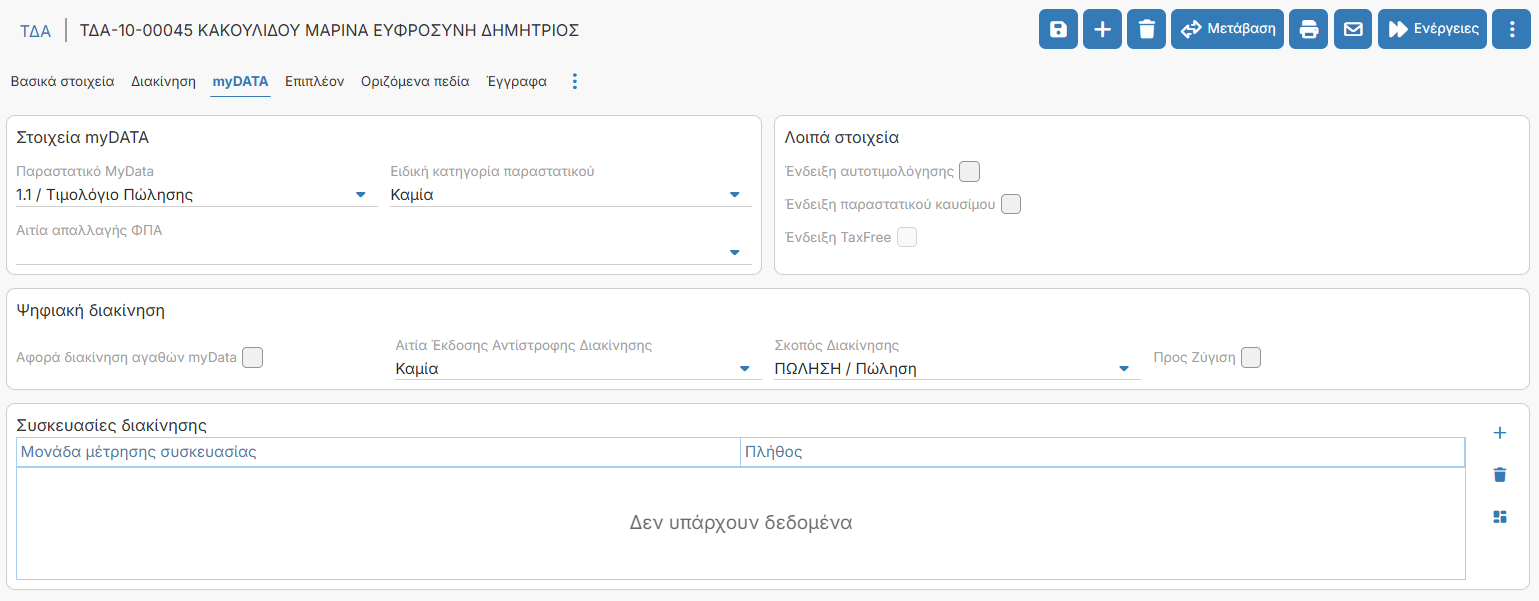Send by email with the envelope icon
Image resolution: width=1539 pixels, height=601 pixels.
click(x=1353, y=29)
